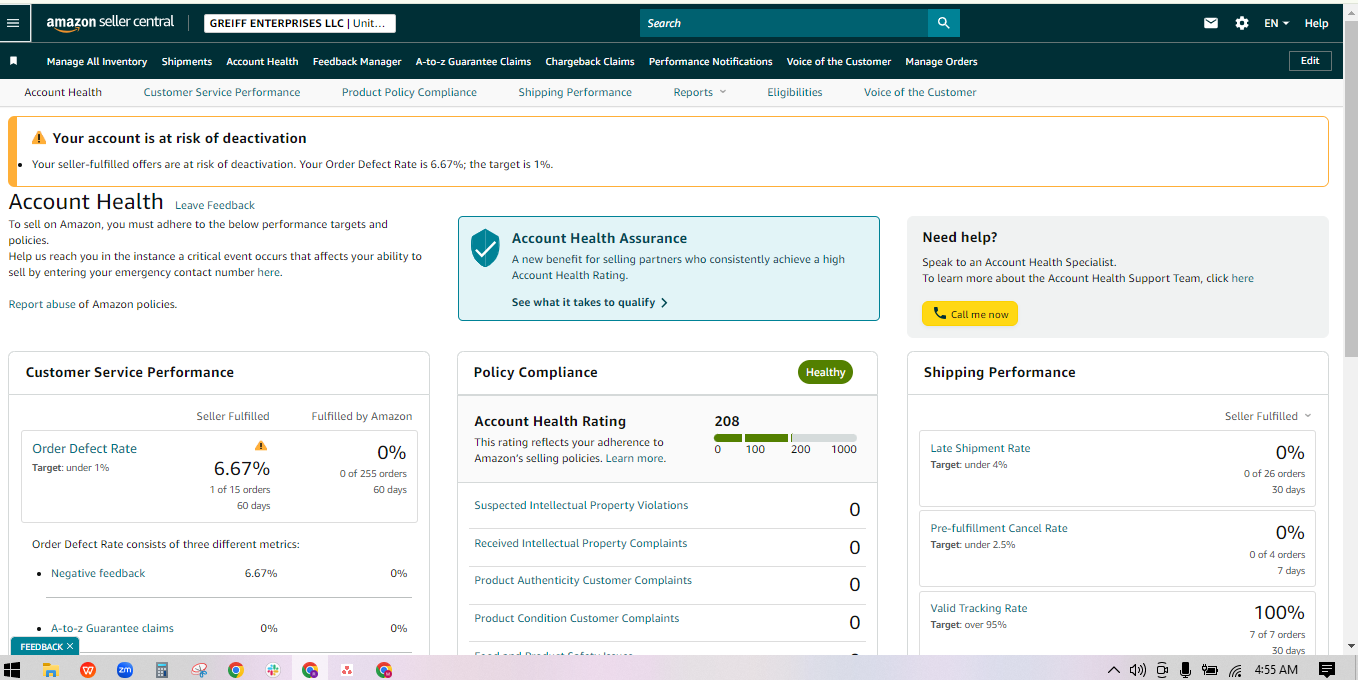Open the red Asana taskbar icon
This screenshot has height=680, width=1358.
[347, 670]
